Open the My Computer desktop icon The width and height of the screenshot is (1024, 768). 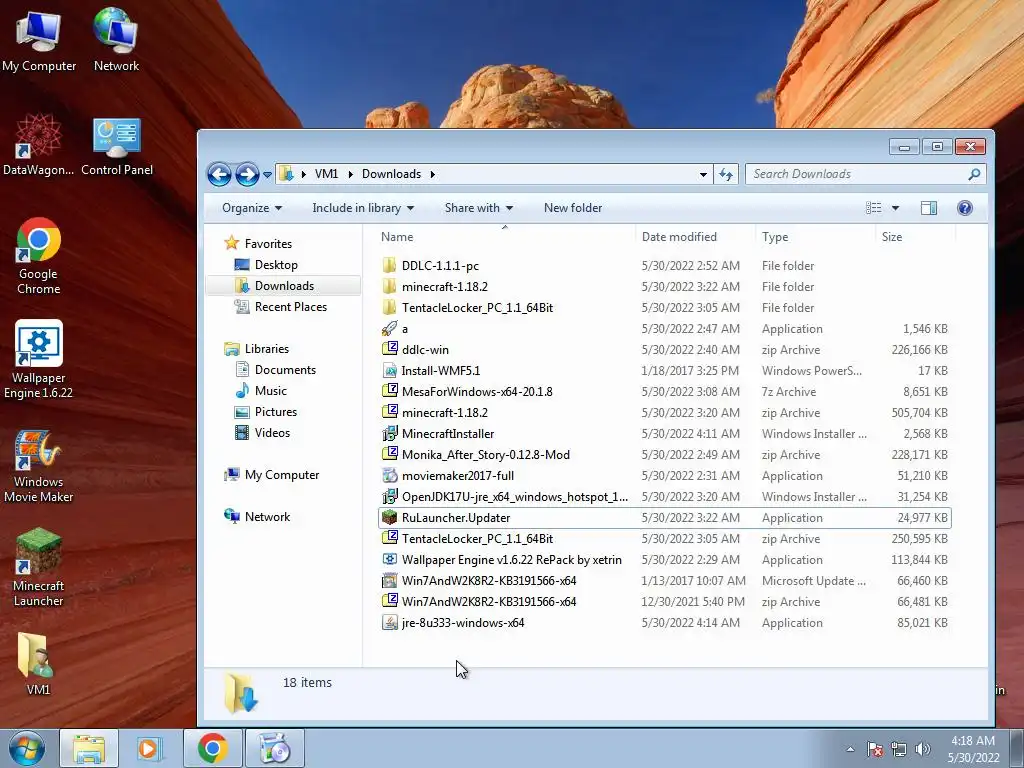click(39, 40)
